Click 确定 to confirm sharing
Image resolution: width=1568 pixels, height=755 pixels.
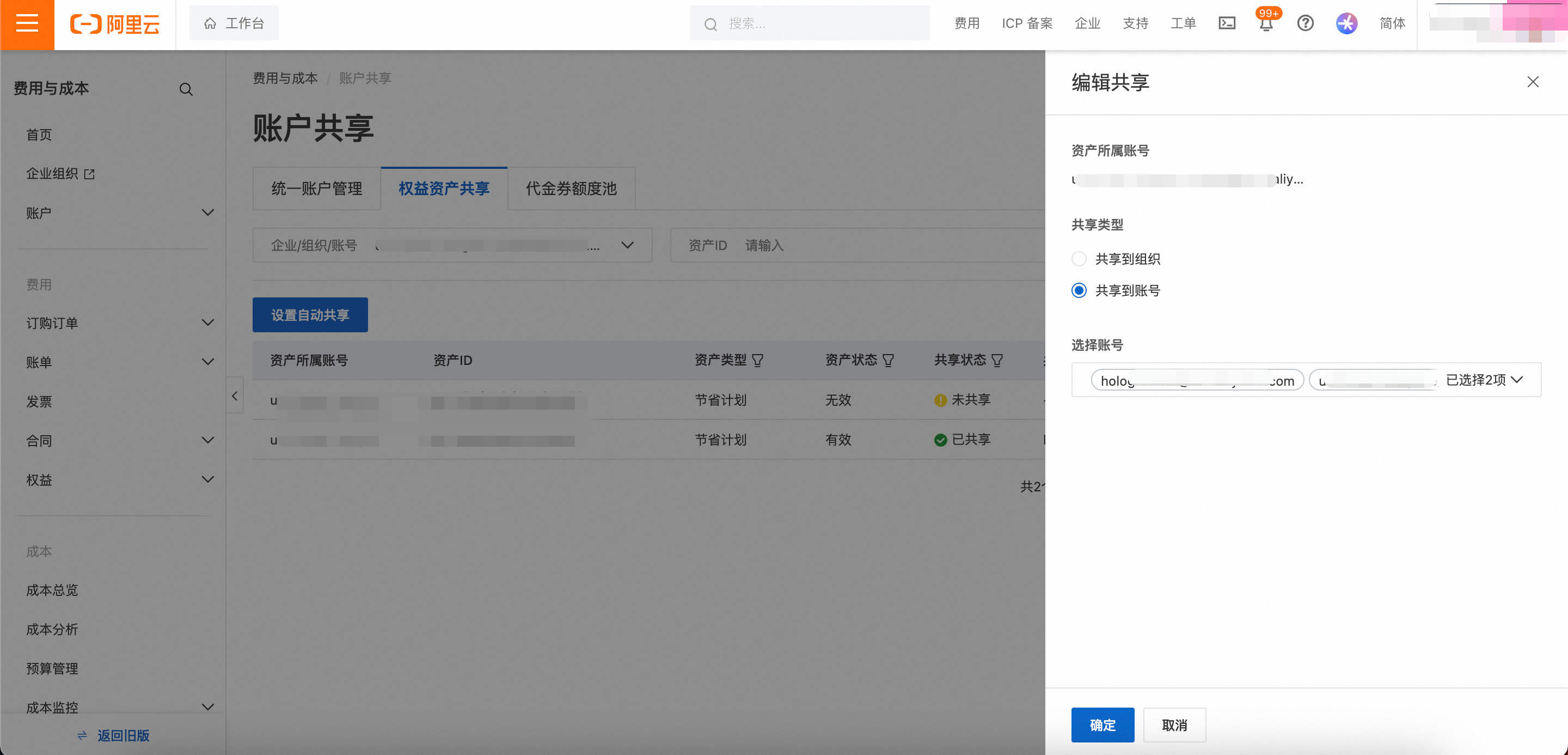(1102, 724)
